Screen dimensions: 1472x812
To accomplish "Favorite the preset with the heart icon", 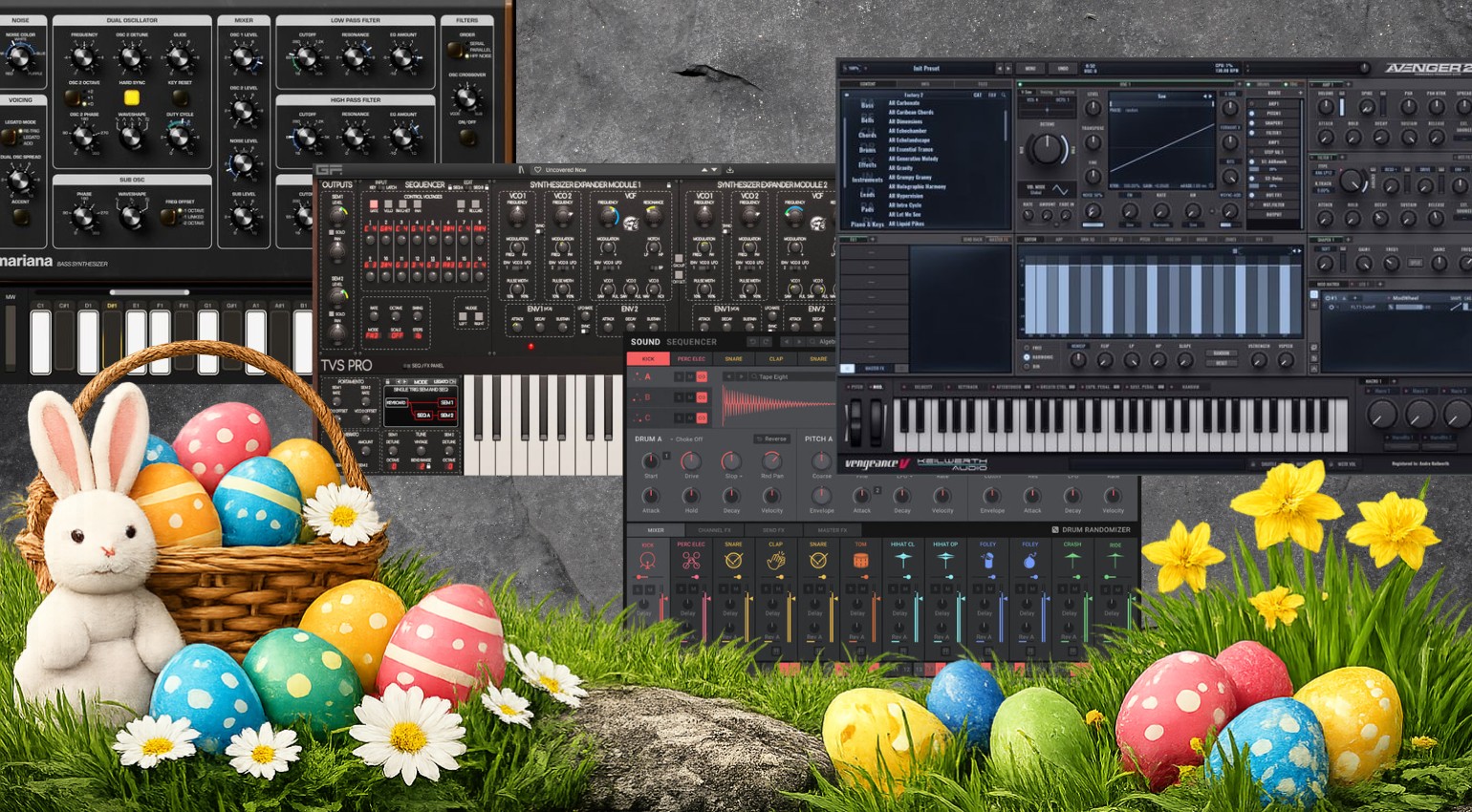I will coord(537,170).
